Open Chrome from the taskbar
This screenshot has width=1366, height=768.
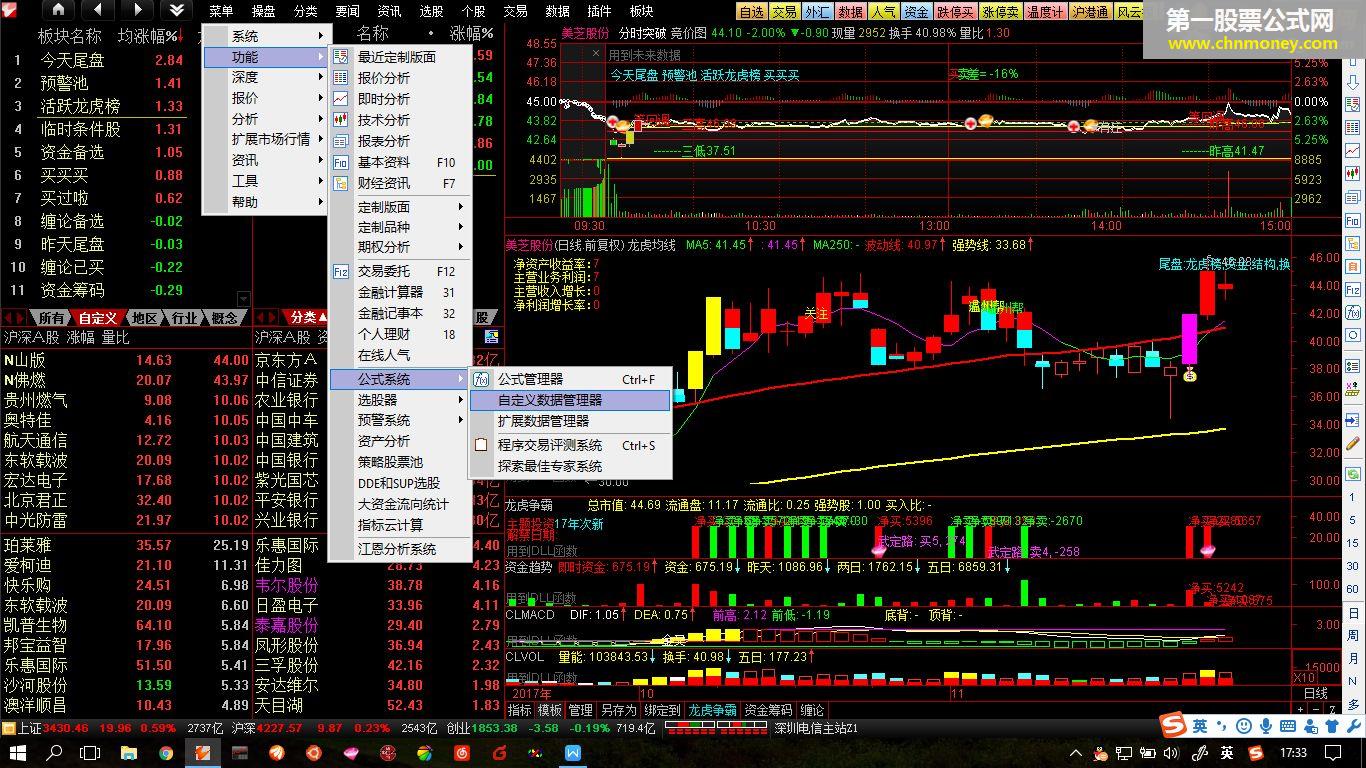click(x=166, y=752)
